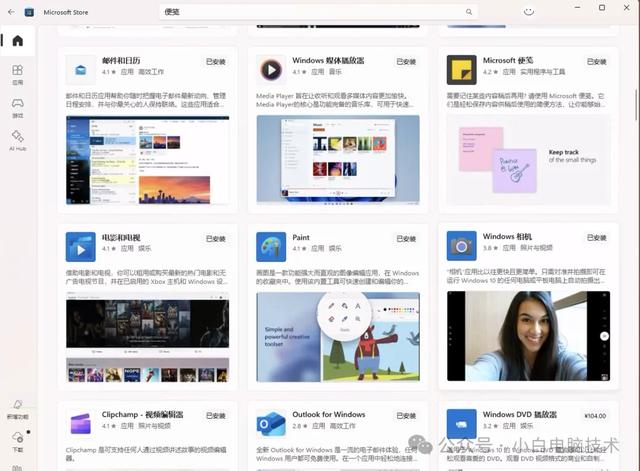Click the installed label on Microsoft 便笺 card
The height and width of the screenshot is (471, 640).
[596, 62]
